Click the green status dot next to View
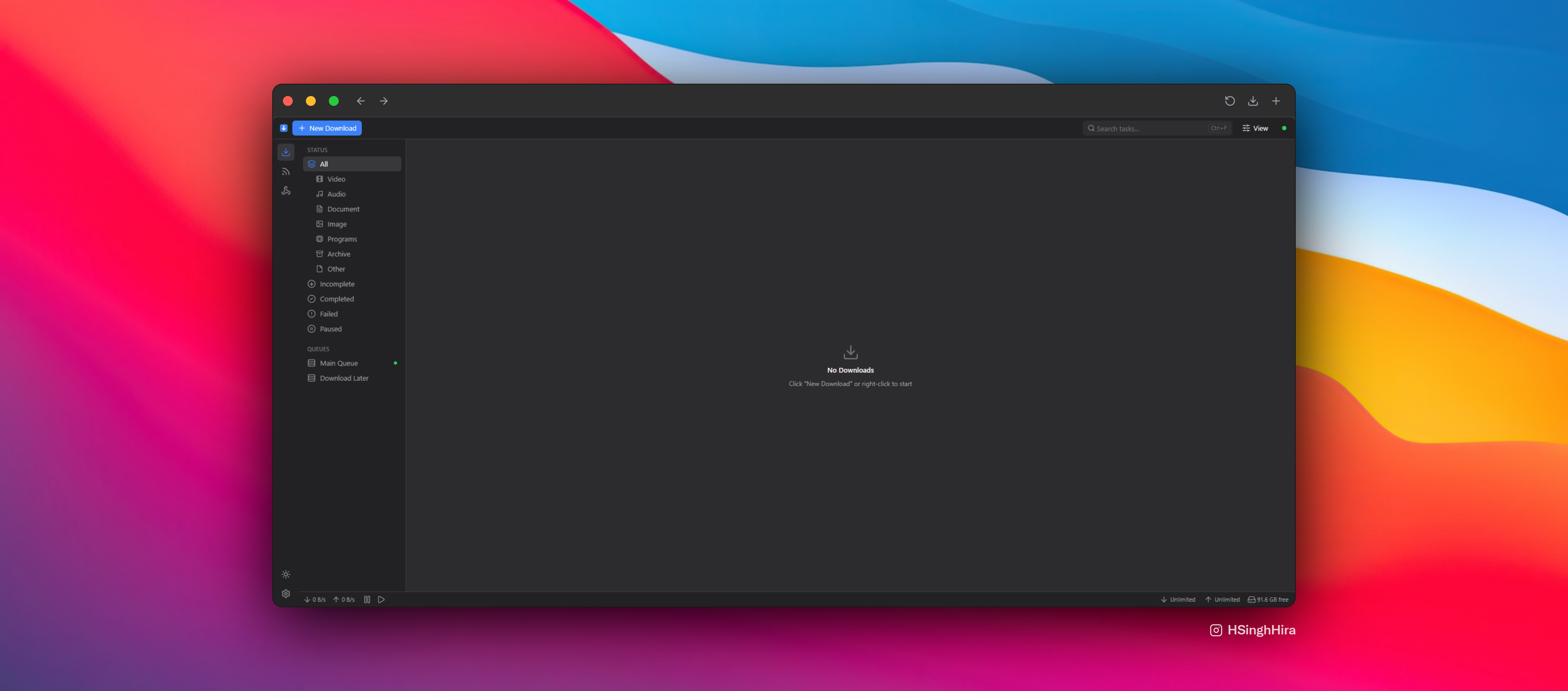Viewport: 1568px width, 691px height. click(1284, 128)
